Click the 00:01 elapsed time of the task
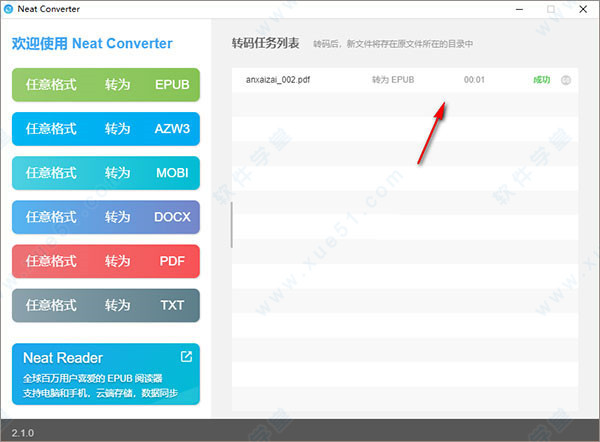Screen dimensions: 600x442 tap(474, 79)
